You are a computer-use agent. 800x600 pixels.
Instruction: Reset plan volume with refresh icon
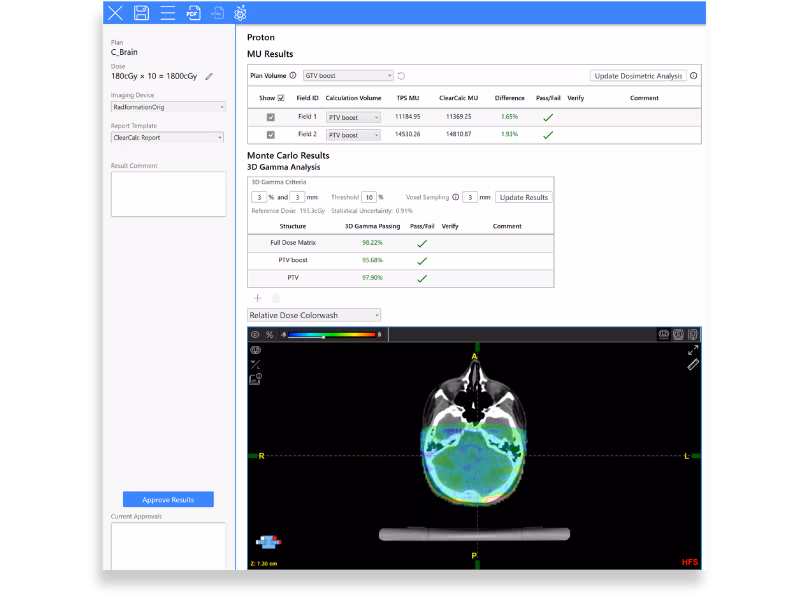(x=402, y=76)
